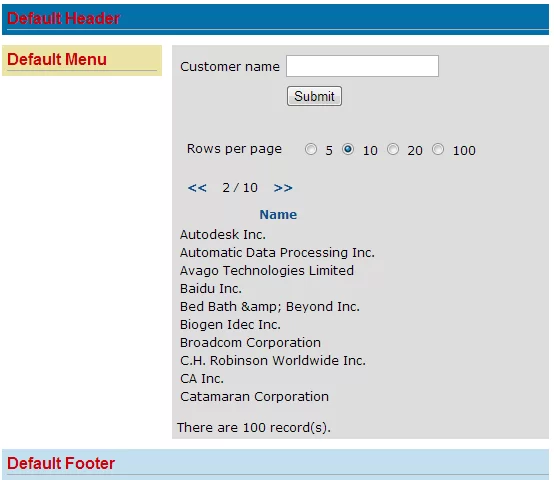Click the Autodesk Inc. row

223,235
